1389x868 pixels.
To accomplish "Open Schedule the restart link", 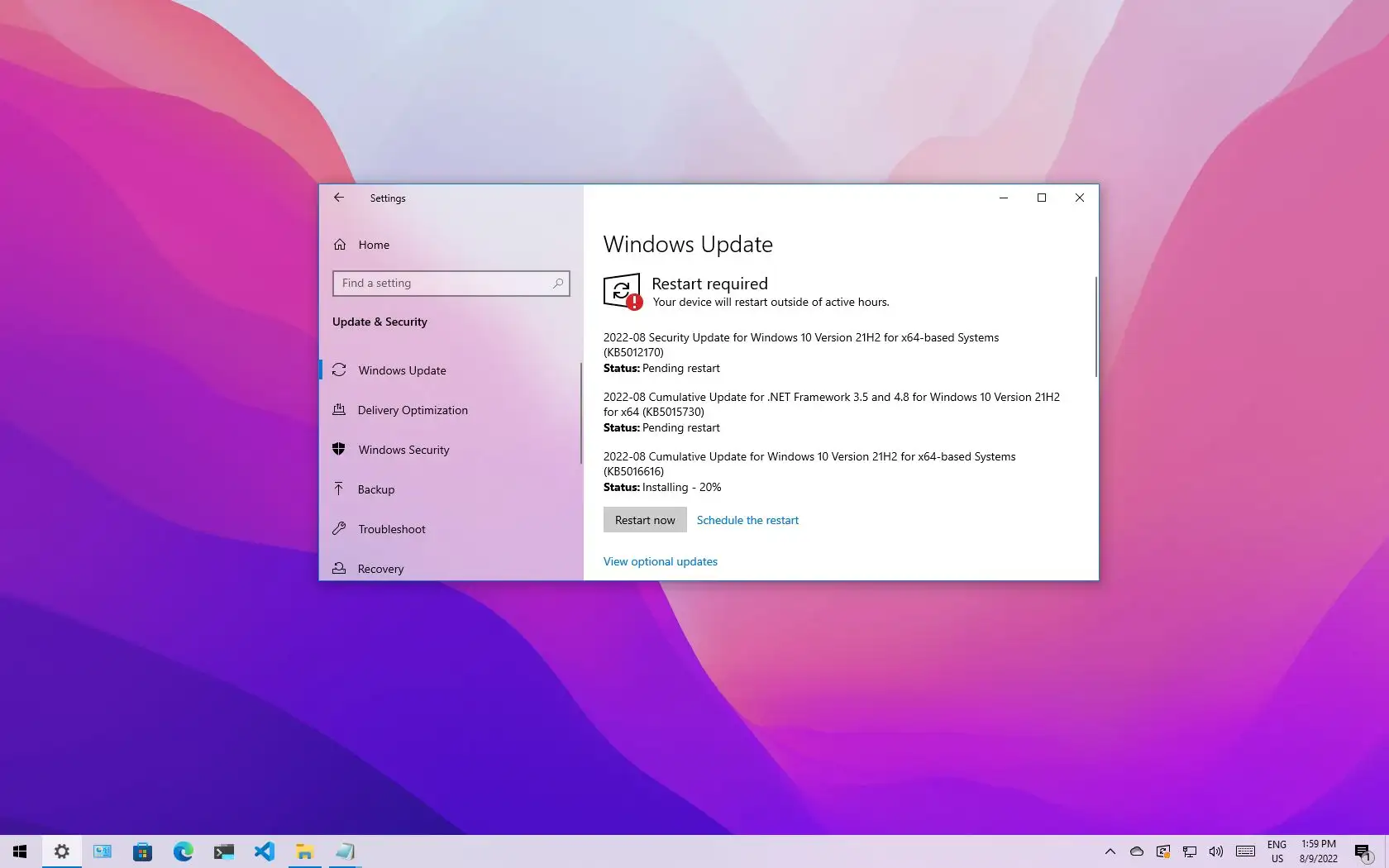I will 747,520.
